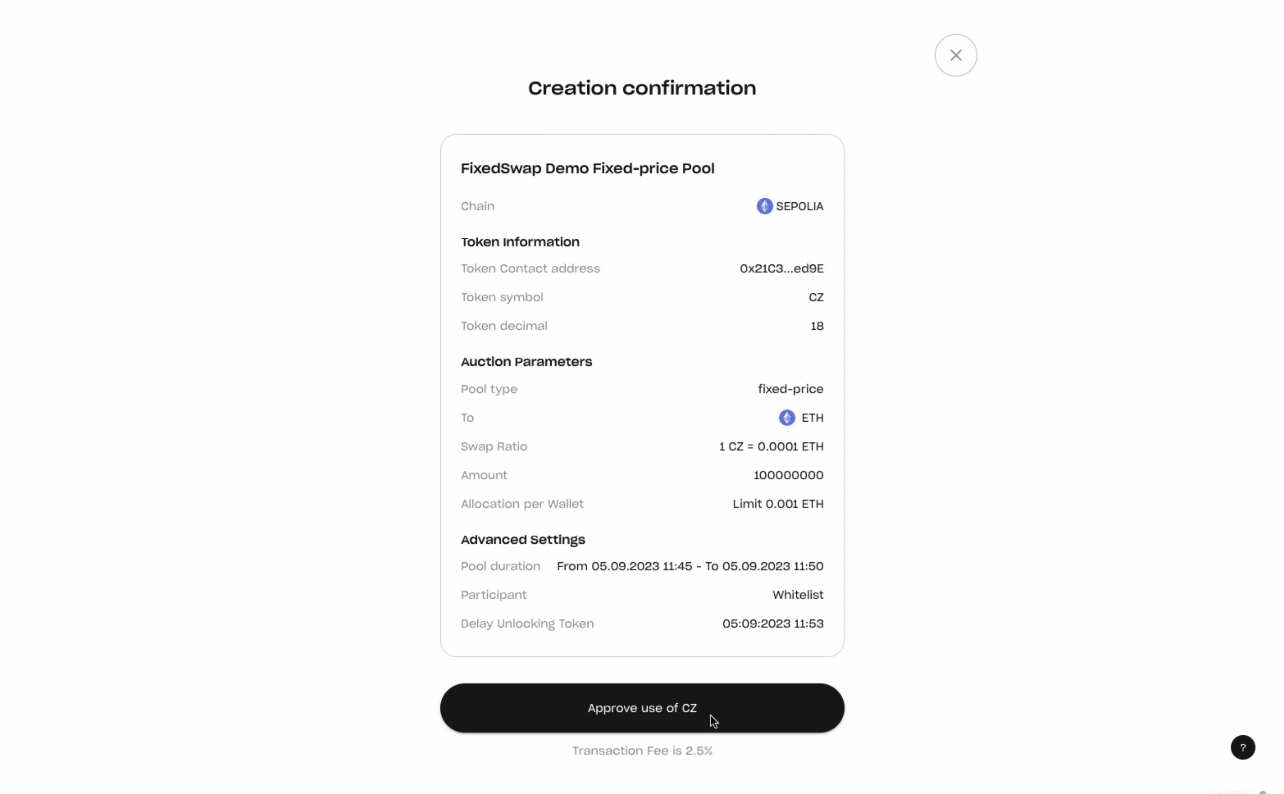The height and width of the screenshot is (794, 1284).
Task: Click the Whitelist participant value
Action: click(797, 595)
